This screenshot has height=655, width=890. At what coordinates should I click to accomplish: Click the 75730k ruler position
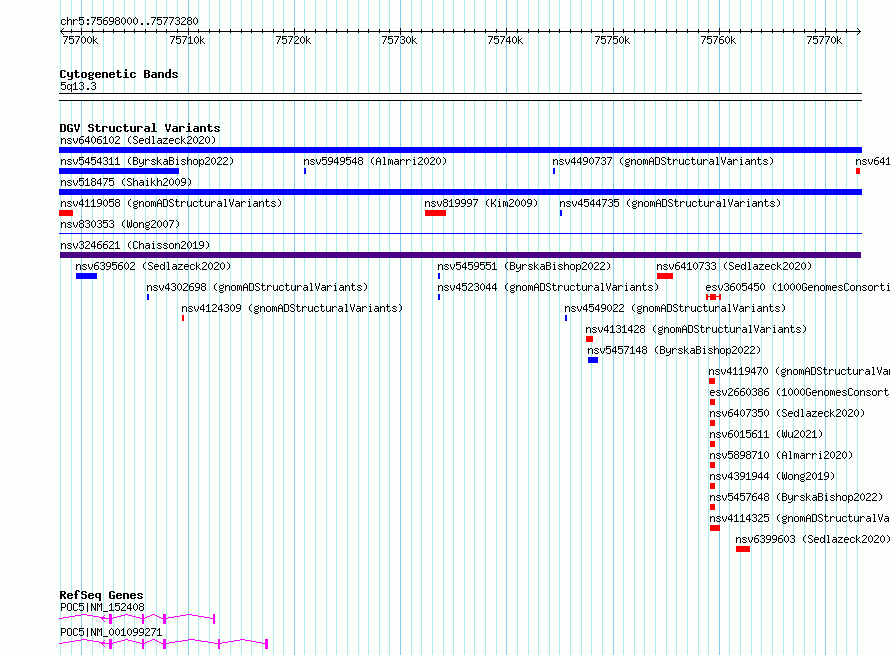(x=399, y=40)
